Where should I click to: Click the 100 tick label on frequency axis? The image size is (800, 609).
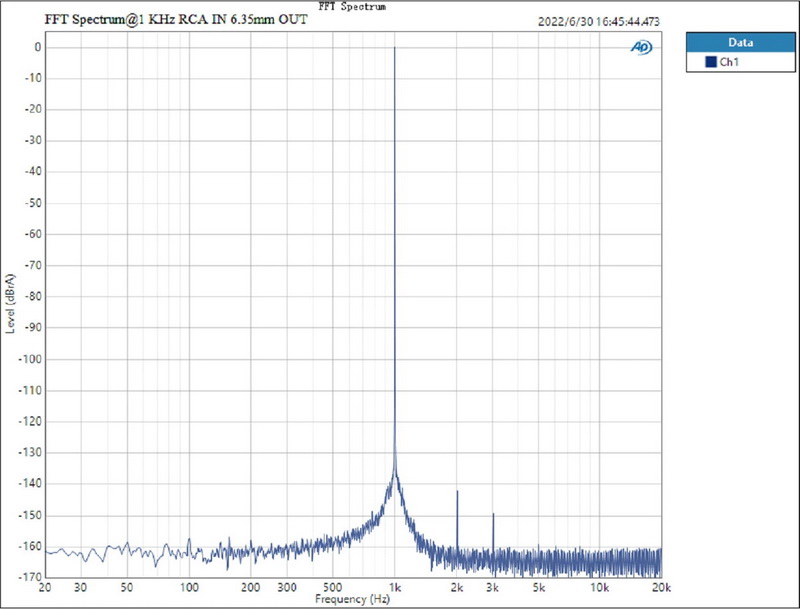[188, 588]
